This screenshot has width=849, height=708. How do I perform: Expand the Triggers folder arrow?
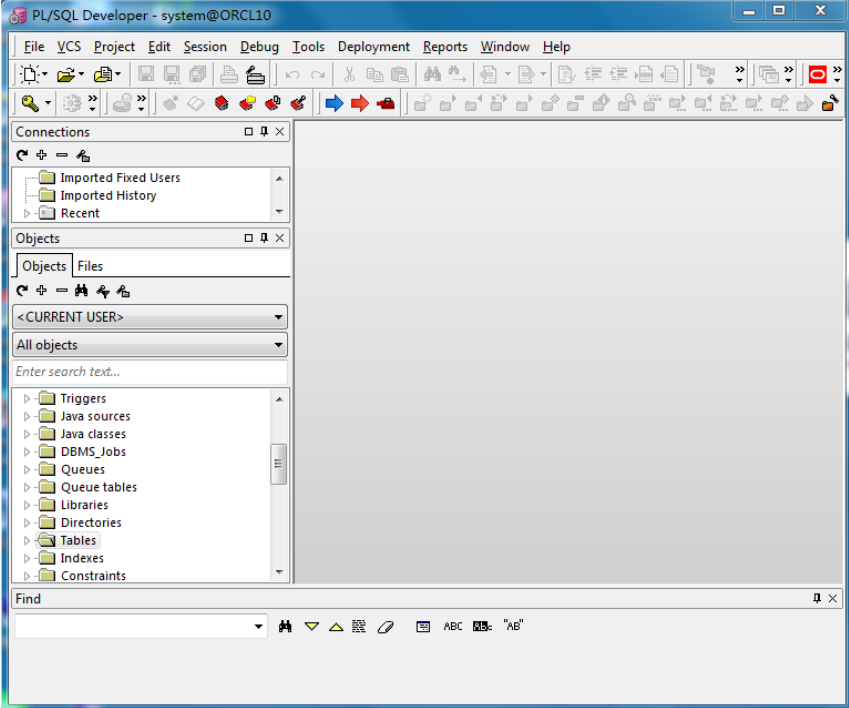click(27, 399)
